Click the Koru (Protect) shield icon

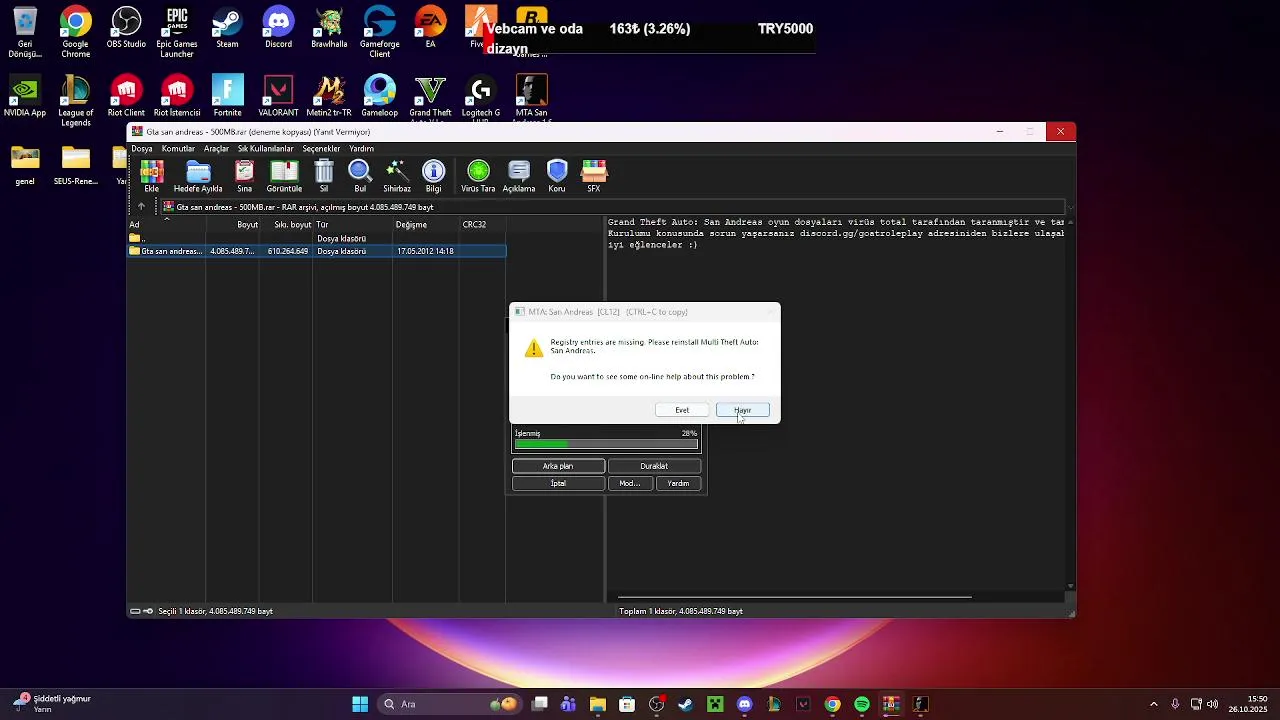tap(557, 176)
